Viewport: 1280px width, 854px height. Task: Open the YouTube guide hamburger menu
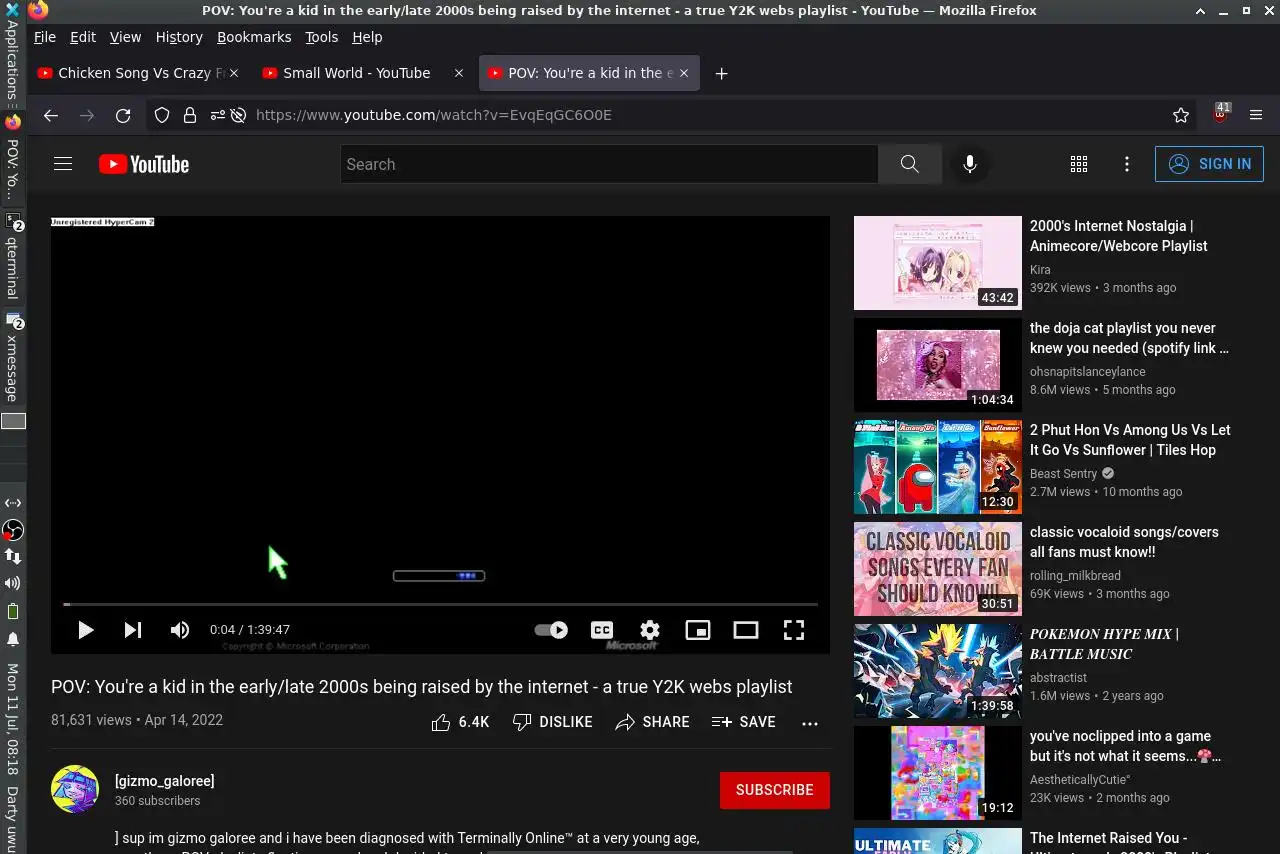tap(63, 164)
